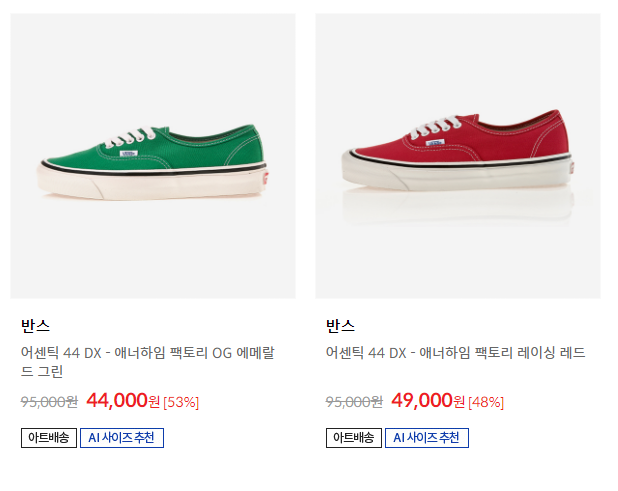Click the [53%] discount label
The height and width of the screenshot is (491, 618).
click(181, 402)
